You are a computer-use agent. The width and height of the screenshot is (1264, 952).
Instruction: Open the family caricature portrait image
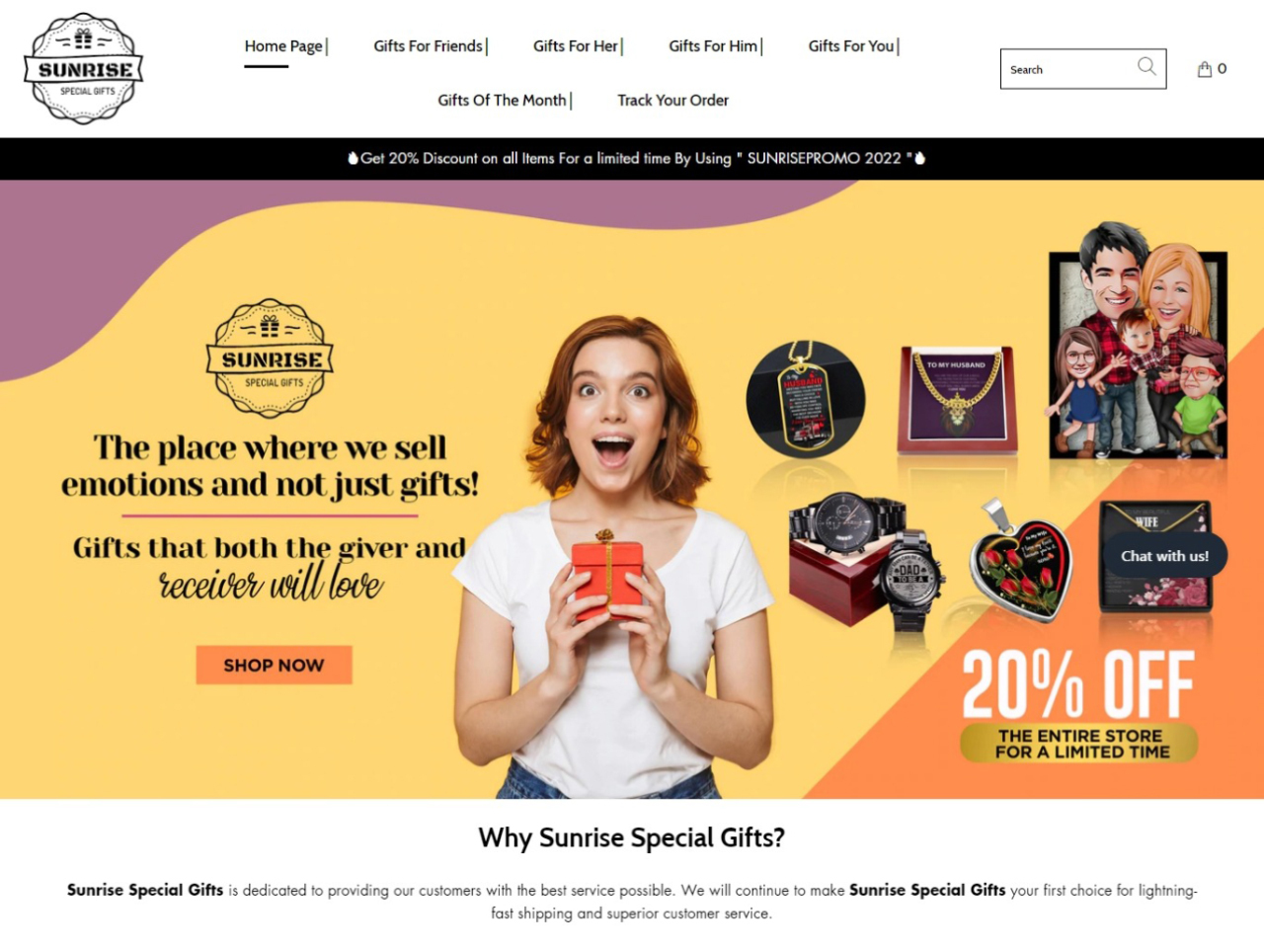(1138, 342)
